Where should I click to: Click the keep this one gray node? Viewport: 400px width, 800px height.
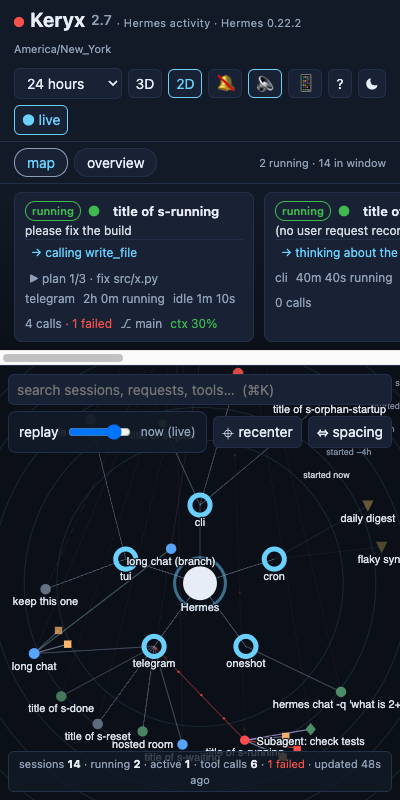click(45, 589)
